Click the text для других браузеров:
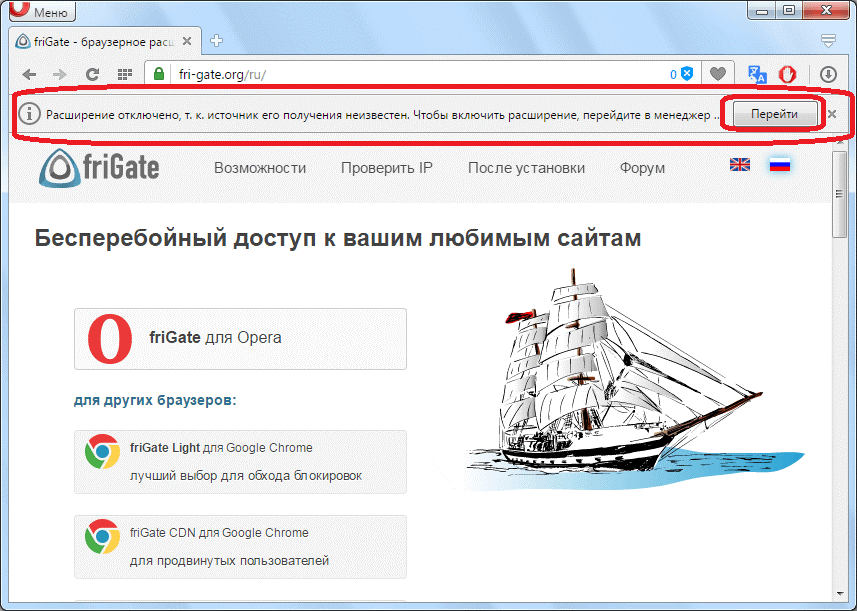The image size is (857, 611). pos(155,400)
